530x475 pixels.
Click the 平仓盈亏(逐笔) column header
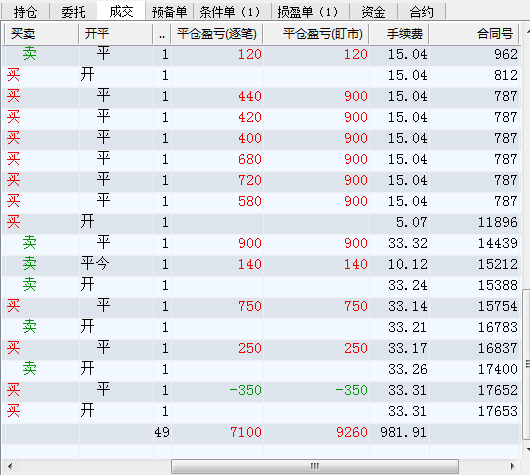[217, 33]
